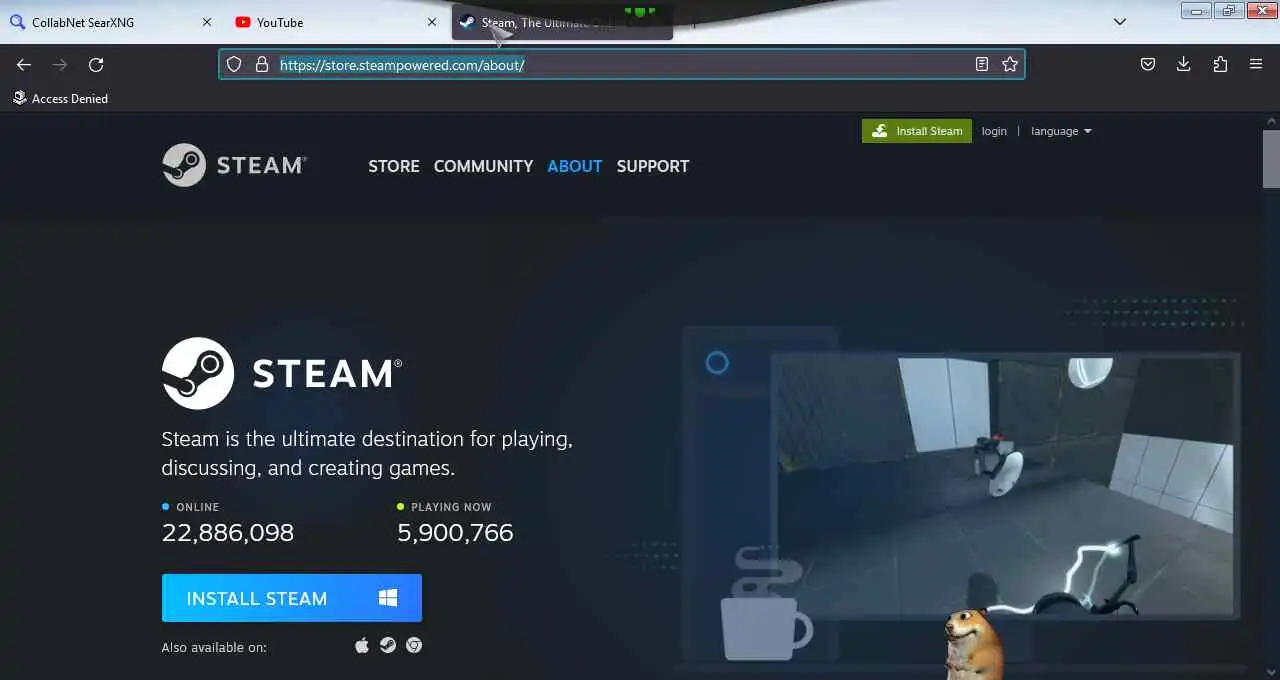This screenshot has width=1280, height=680.
Task: Open the SUPPORT menu item
Action: [x=653, y=166]
